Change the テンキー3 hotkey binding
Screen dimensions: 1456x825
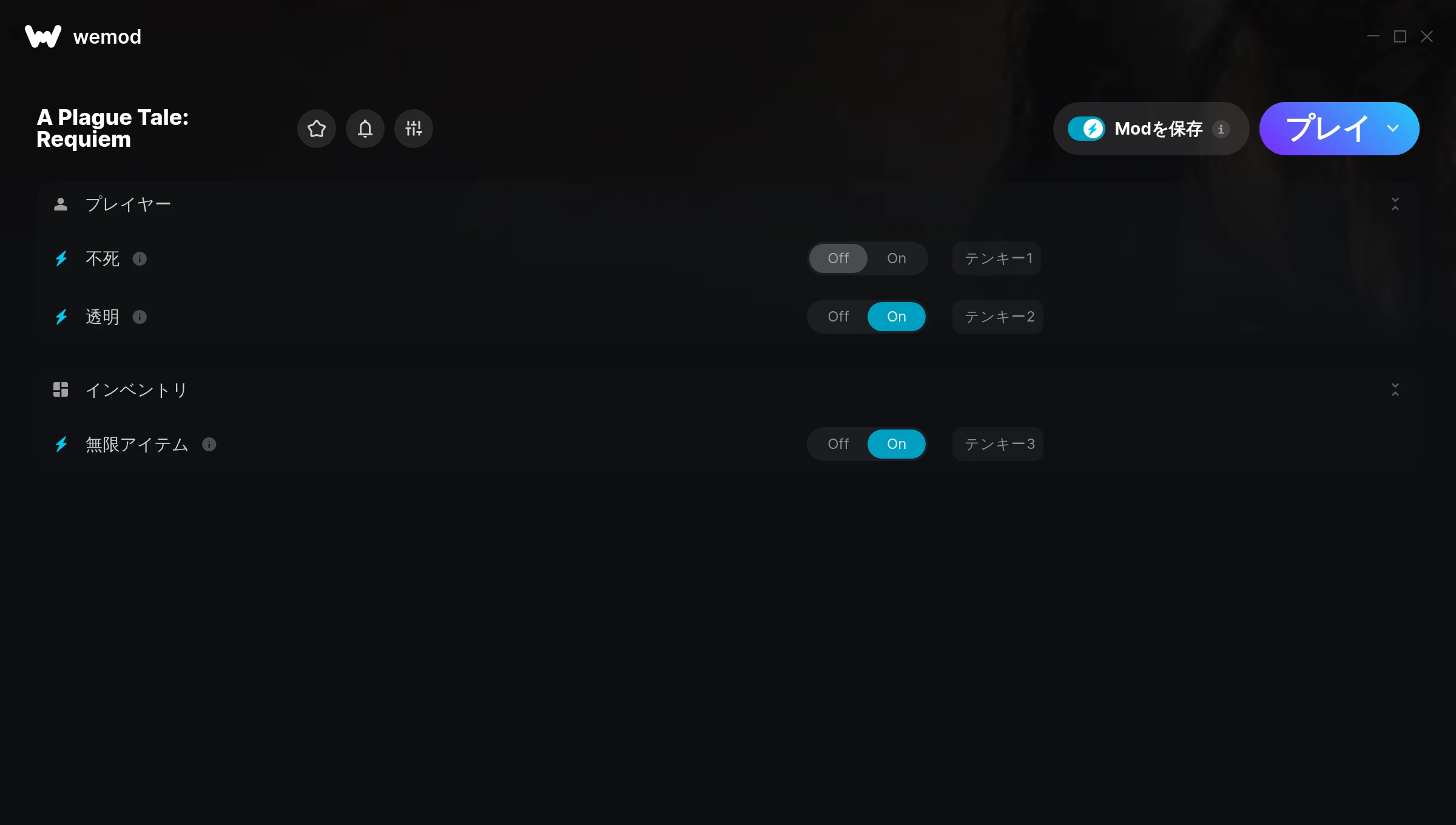pos(998,444)
